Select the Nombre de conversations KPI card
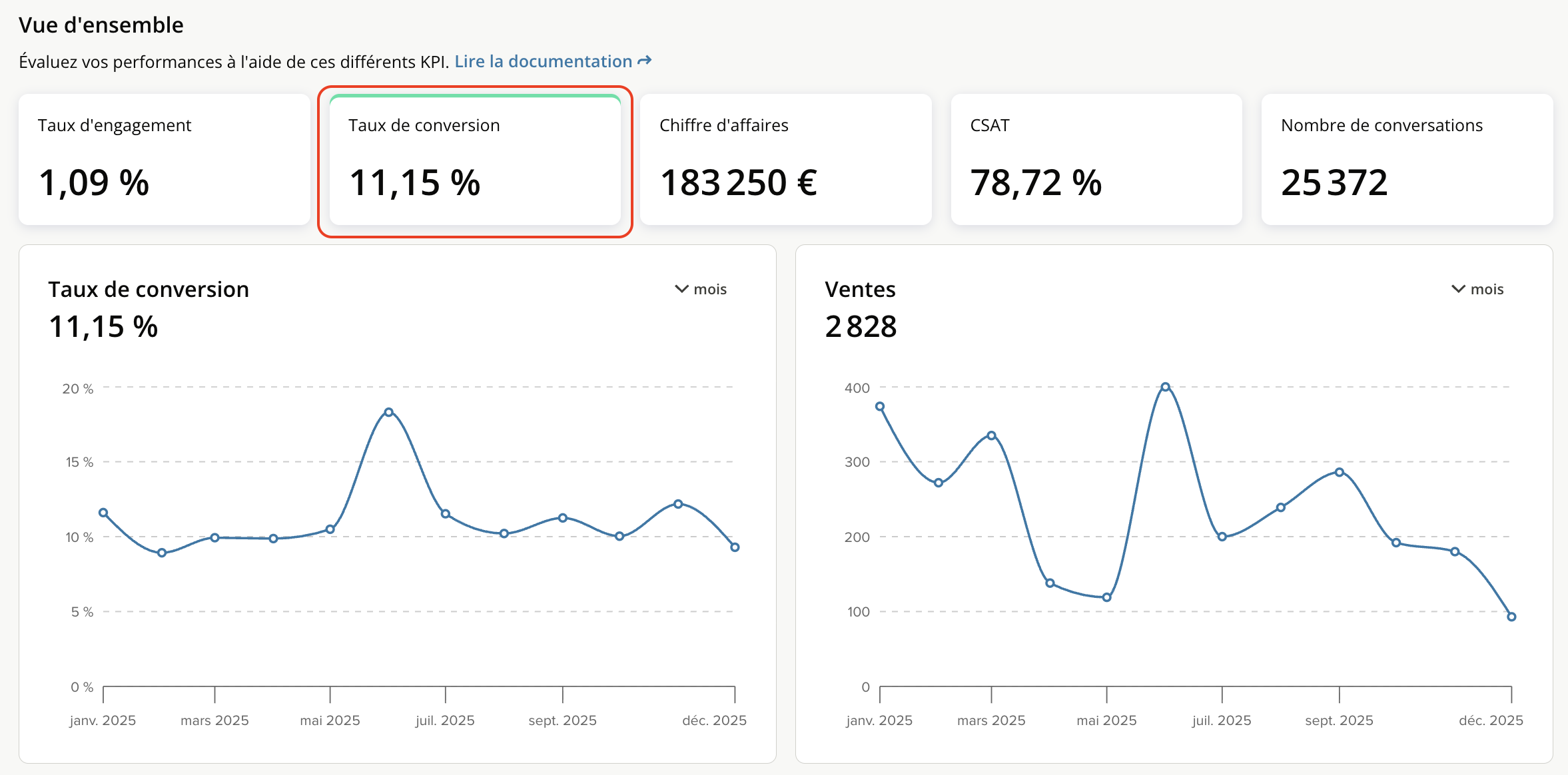 pyautogui.click(x=1407, y=160)
